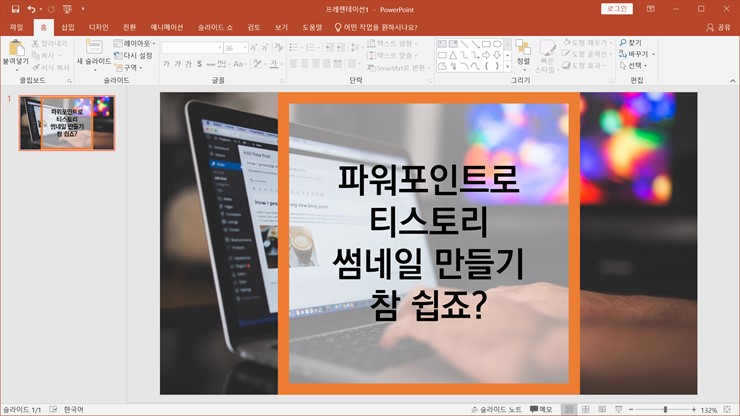Click the '어떤 작업을 원하시나요?' search box
740x416 pixels.
click(376, 27)
